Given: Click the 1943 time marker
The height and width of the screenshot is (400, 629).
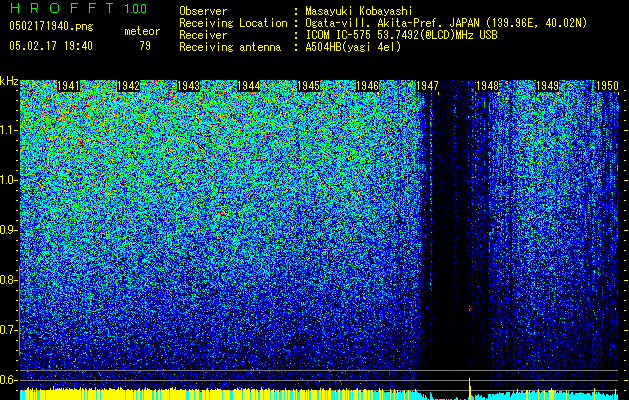Looking at the screenshot, I should coord(188,86).
